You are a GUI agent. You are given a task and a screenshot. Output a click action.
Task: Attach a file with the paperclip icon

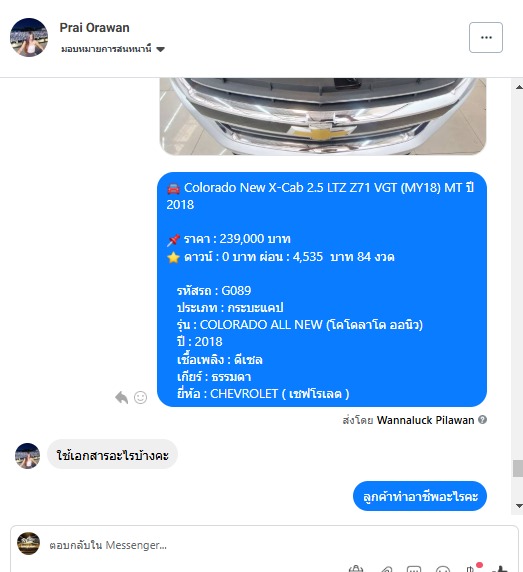click(x=386, y=569)
